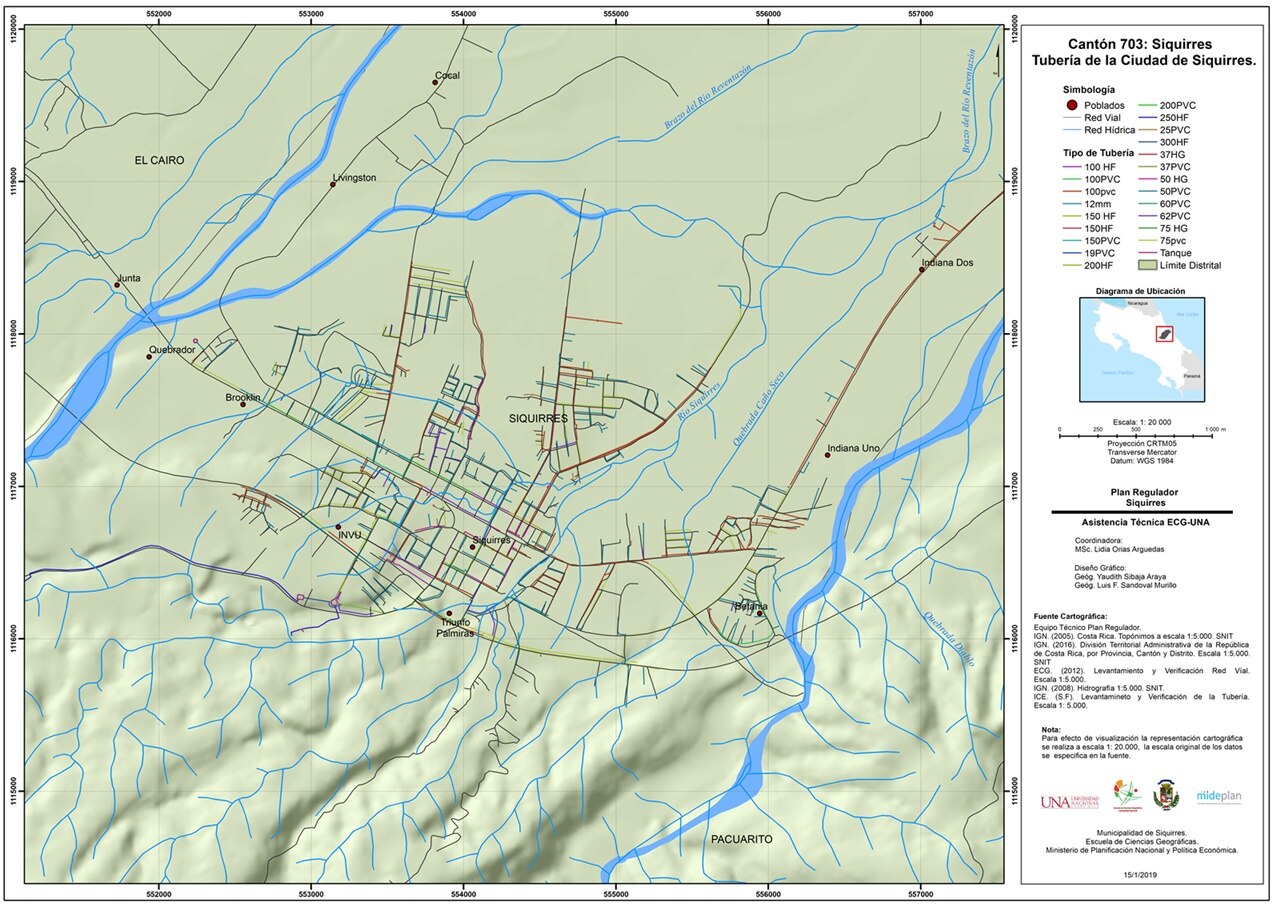Click the mideplan logo
The width and height of the screenshot is (1280, 906).
pos(1218,797)
